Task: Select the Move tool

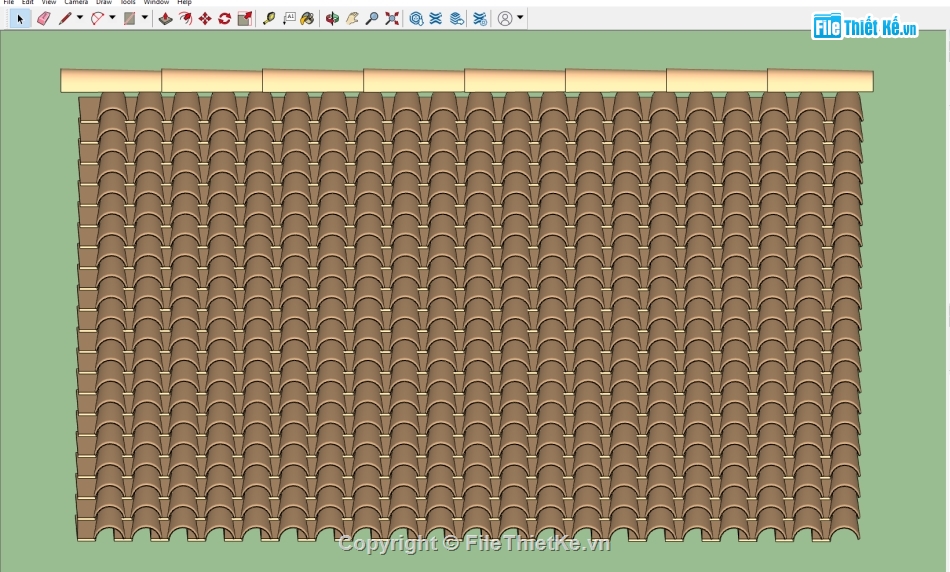Action: [x=205, y=19]
